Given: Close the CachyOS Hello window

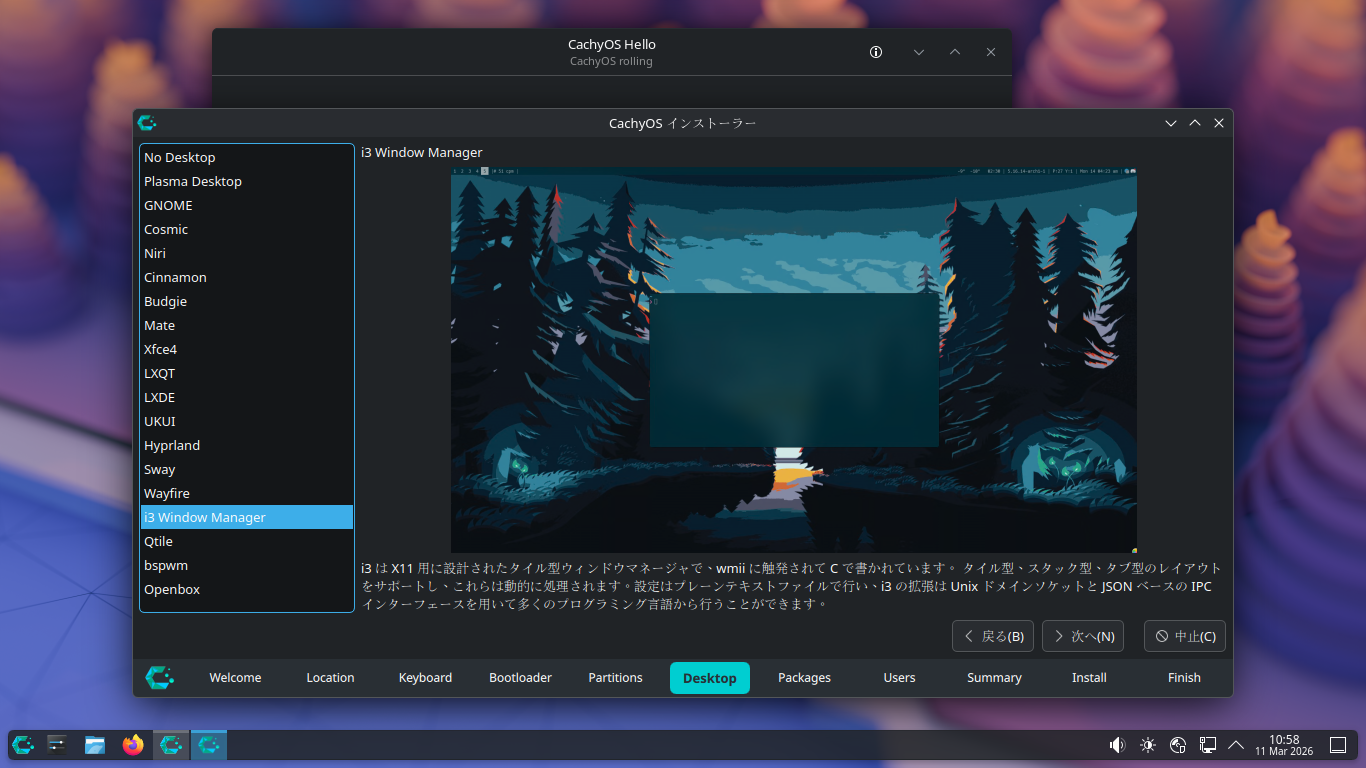Looking at the screenshot, I should point(991,52).
